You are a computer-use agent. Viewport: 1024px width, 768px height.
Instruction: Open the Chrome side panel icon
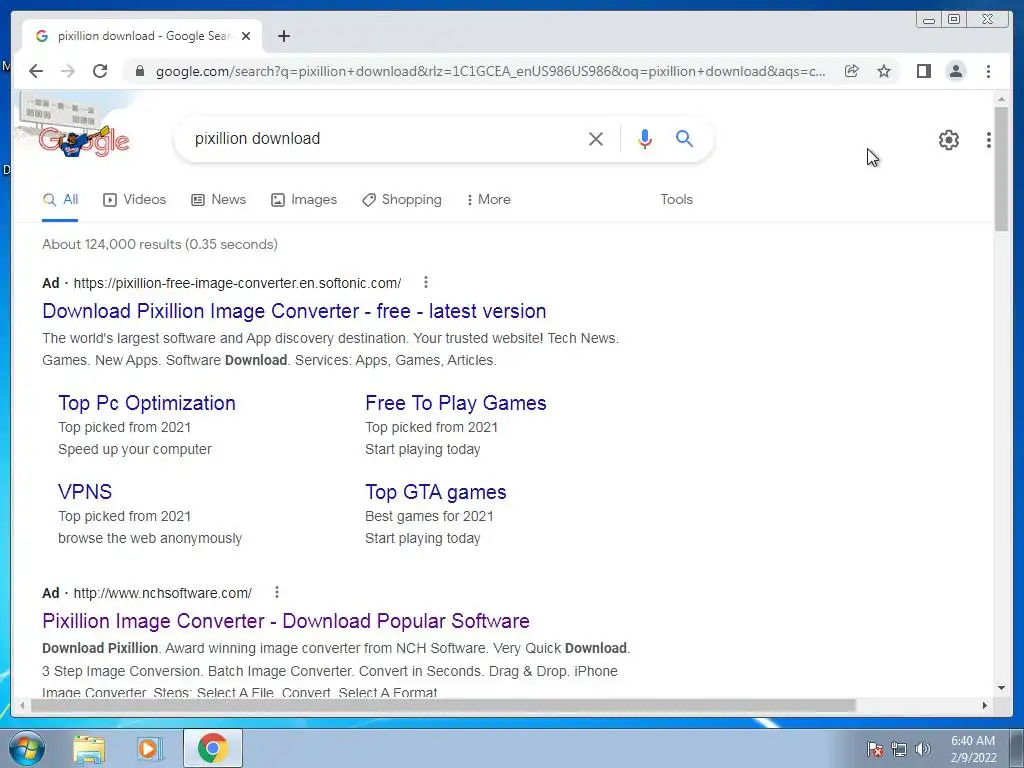click(x=923, y=71)
